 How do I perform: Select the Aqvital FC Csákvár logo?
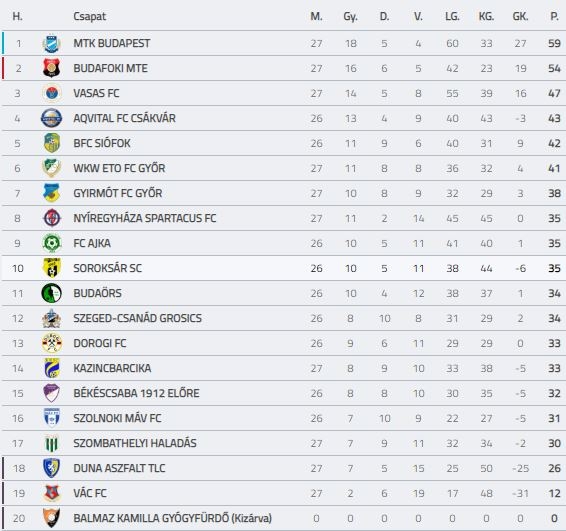tap(51, 118)
